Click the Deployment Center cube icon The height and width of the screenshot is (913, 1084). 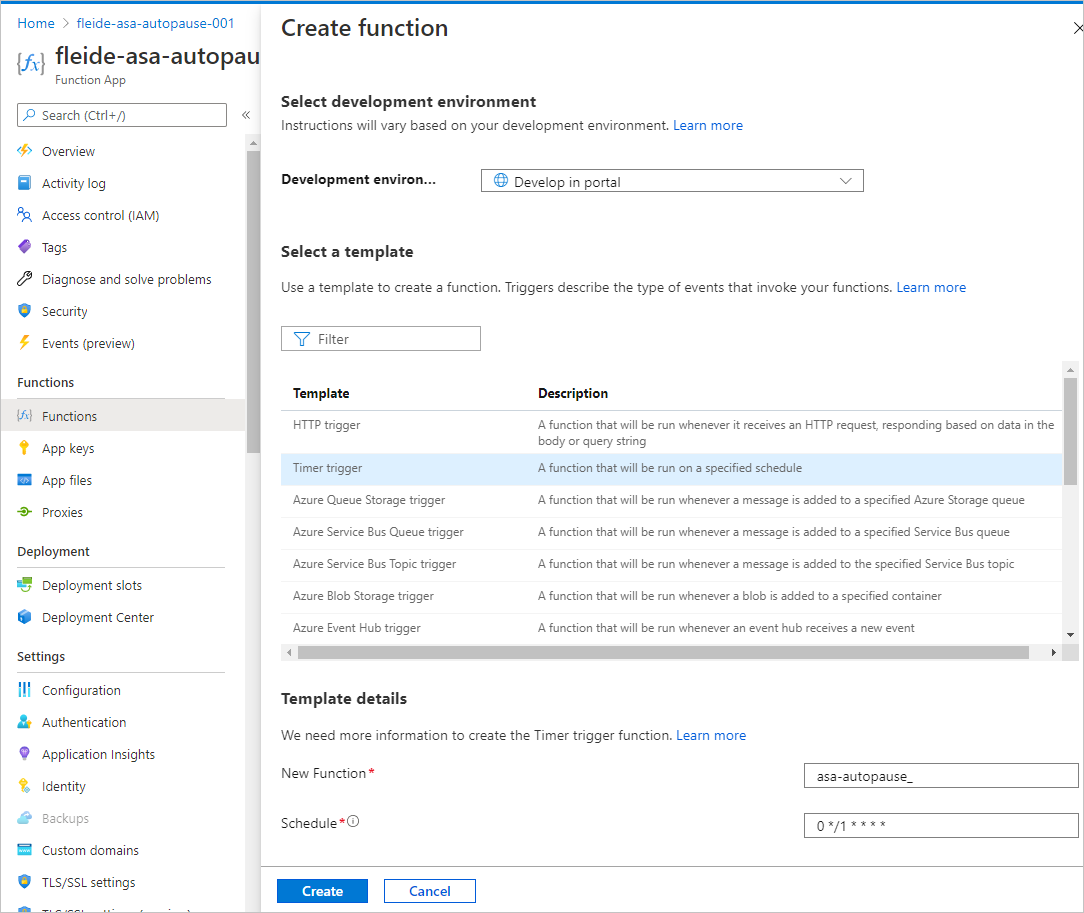[25, 616]
